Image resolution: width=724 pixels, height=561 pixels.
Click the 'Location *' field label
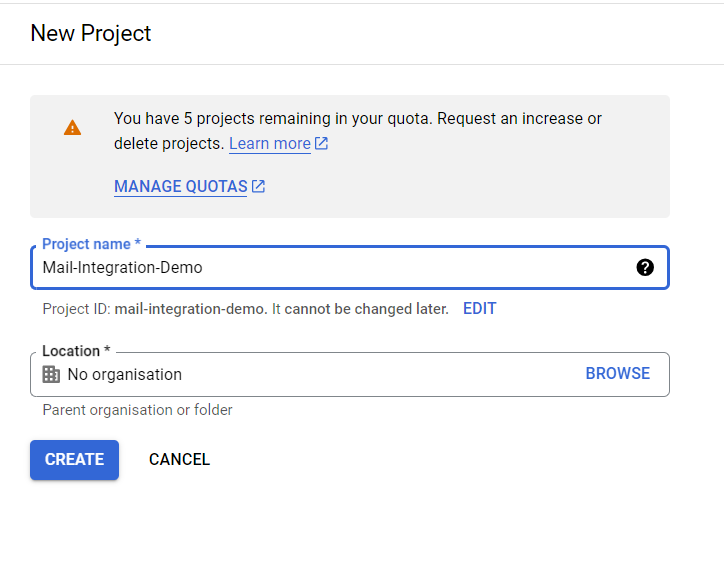[x=76, y=351]
